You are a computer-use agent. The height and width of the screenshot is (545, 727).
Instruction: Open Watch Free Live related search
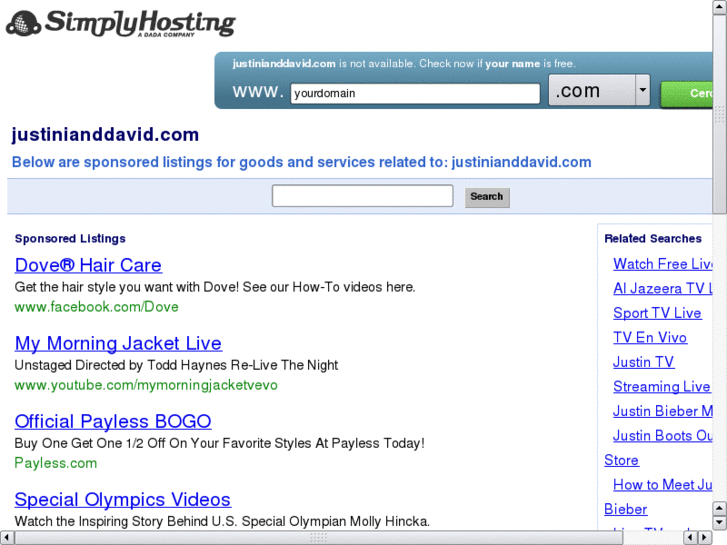tap(663, 264)
